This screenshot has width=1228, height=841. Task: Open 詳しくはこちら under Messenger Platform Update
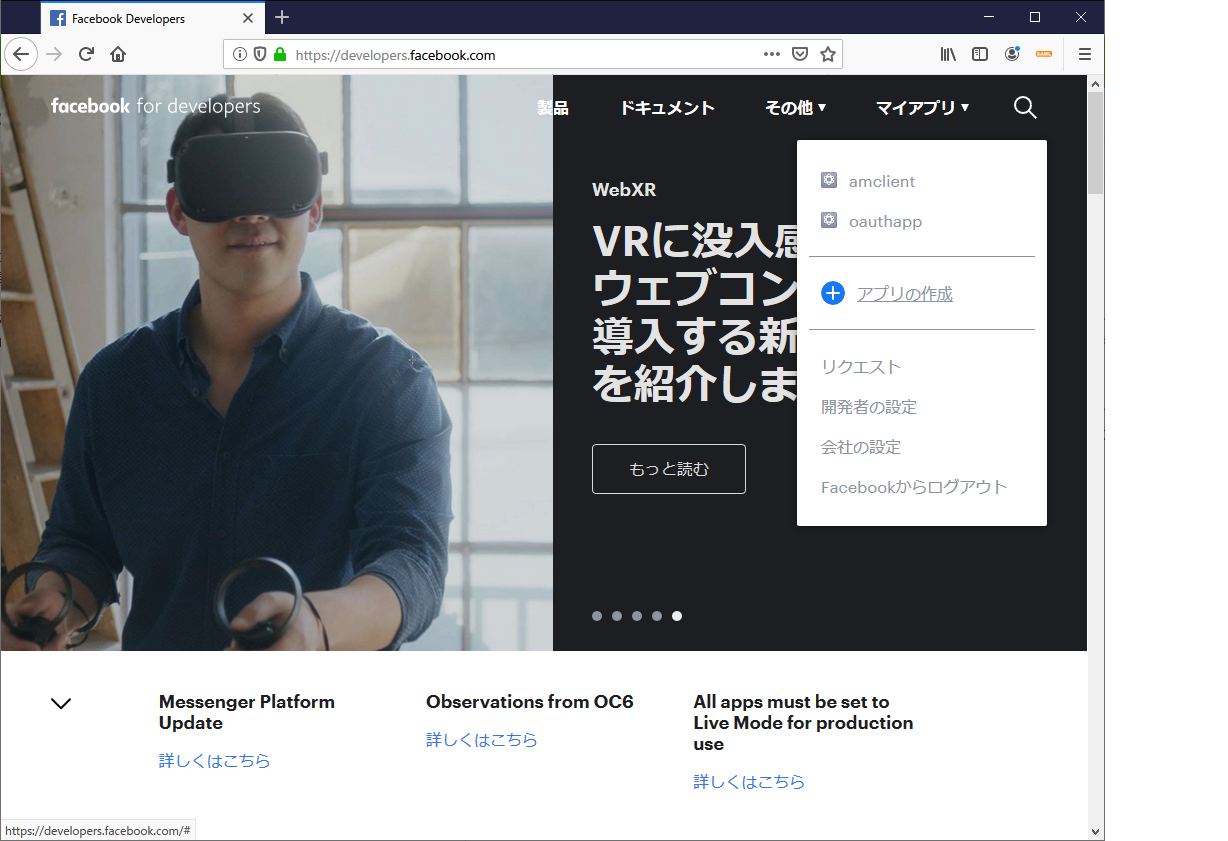point(215,760)
